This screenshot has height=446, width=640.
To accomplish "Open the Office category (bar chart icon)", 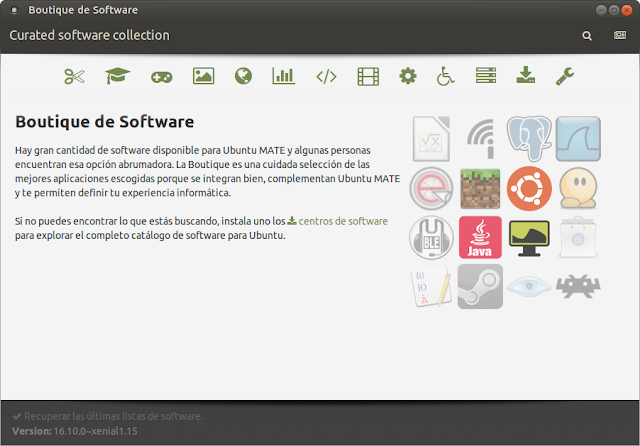I will pos(284,76).
